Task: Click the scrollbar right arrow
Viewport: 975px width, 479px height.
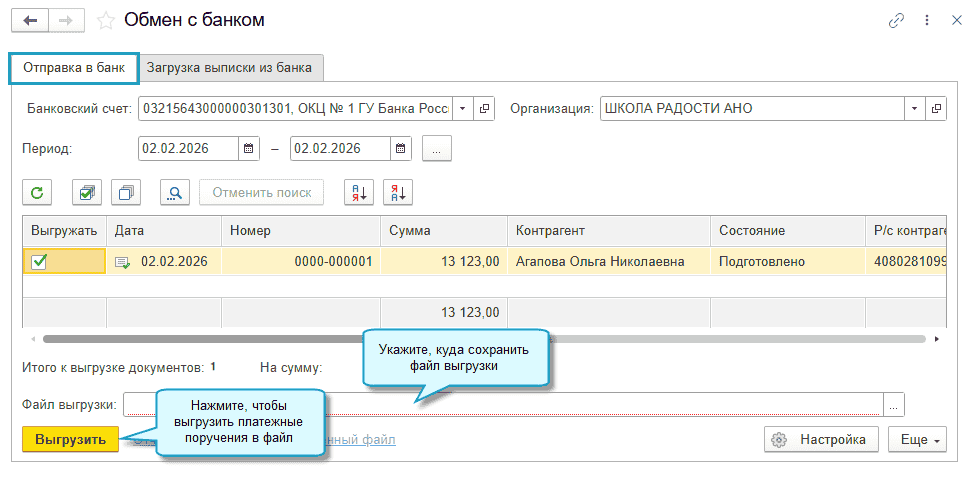Action: (936, 339)
